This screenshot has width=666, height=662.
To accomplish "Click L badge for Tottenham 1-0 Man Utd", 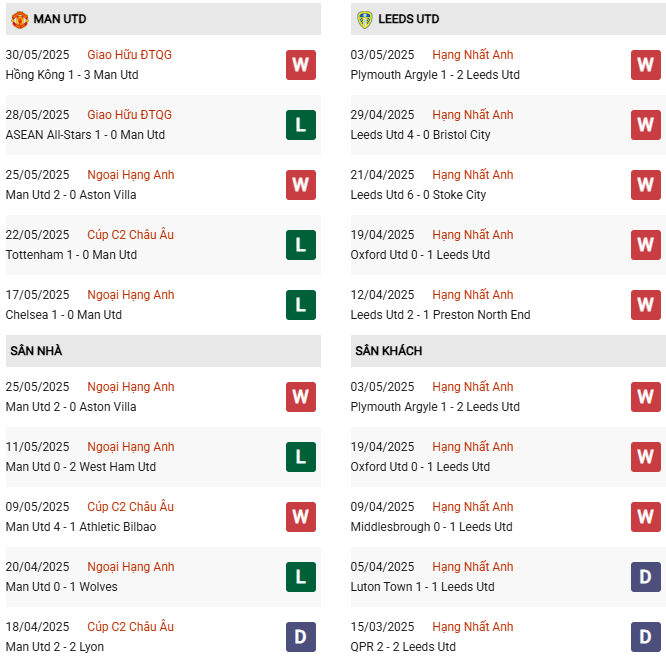I will pos(301,245).
